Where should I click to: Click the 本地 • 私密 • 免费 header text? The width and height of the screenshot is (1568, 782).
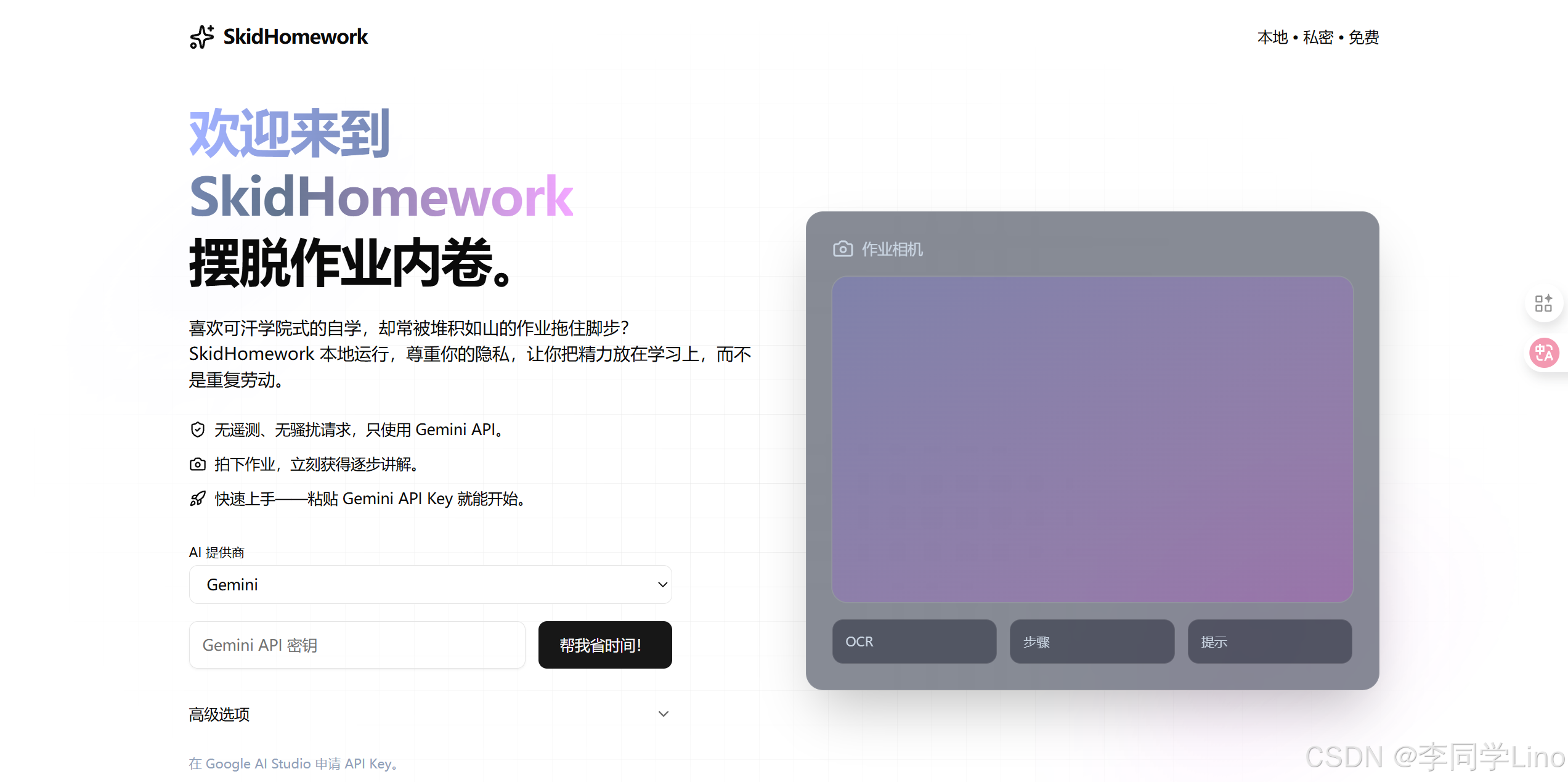(x=1318, y=38)
